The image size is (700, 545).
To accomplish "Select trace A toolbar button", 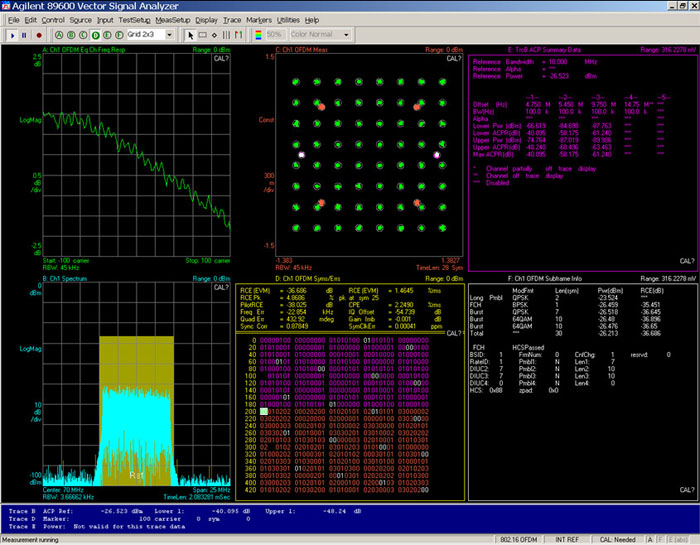I will click(x=59, y=35).
